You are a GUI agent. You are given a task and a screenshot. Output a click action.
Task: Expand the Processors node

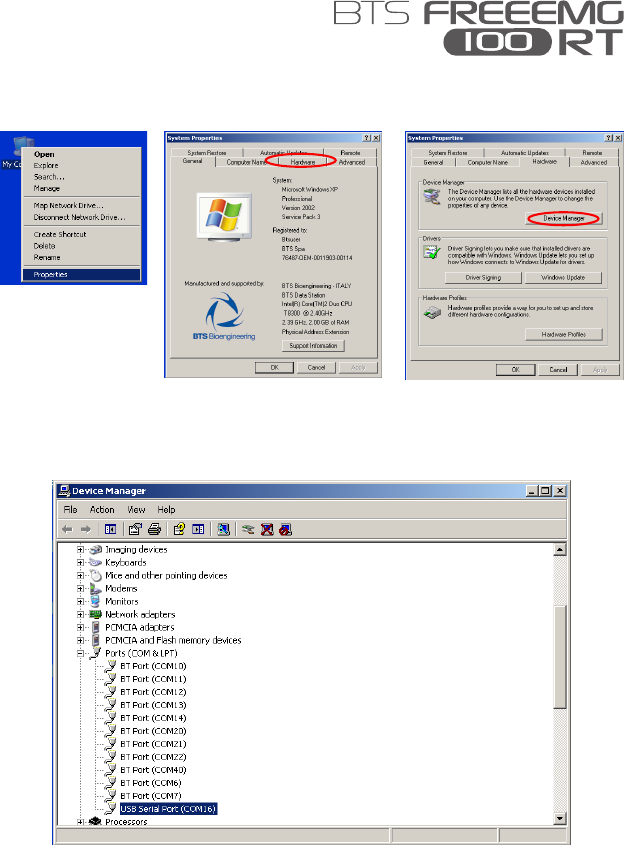point(80,822)
